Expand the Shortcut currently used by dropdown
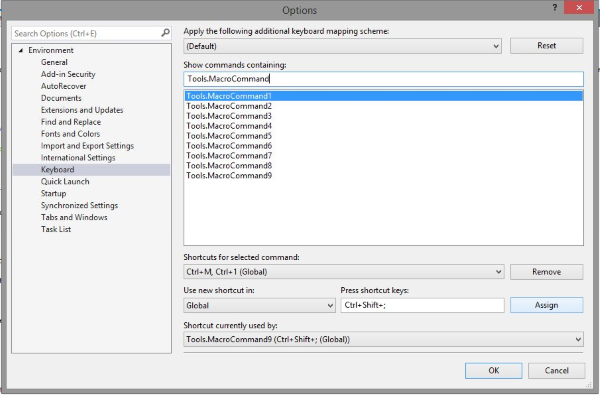The width and height of the screenshot is (600, 396). (x=383, y=339)
